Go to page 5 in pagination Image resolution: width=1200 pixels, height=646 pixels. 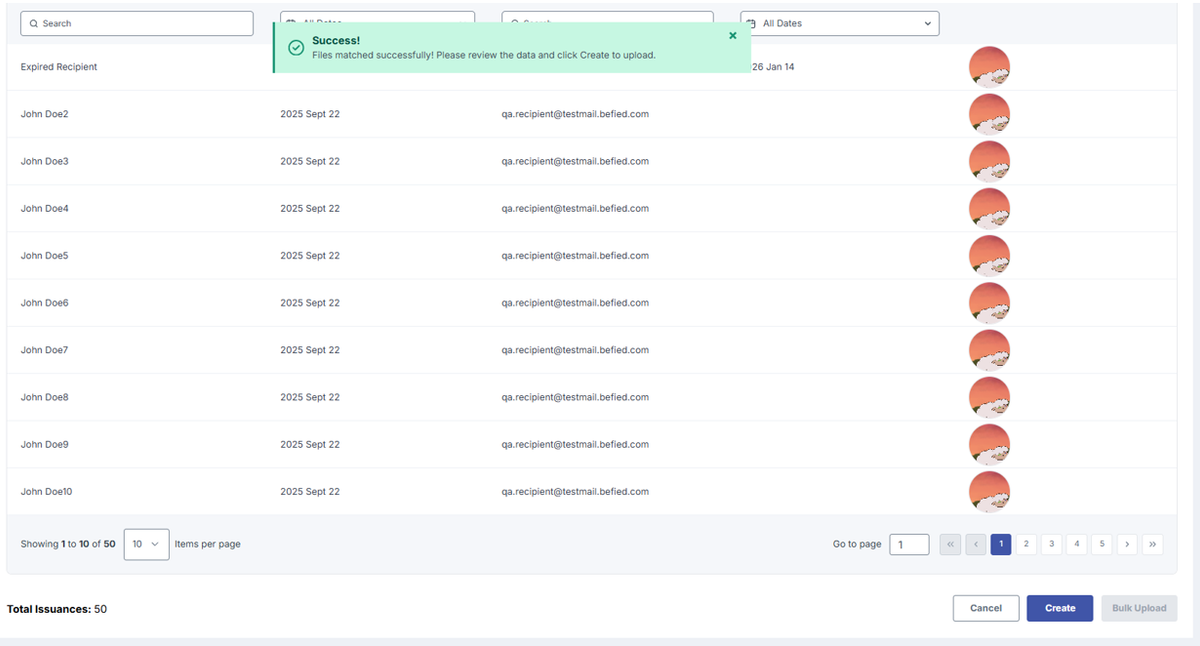click(1102, 544)
